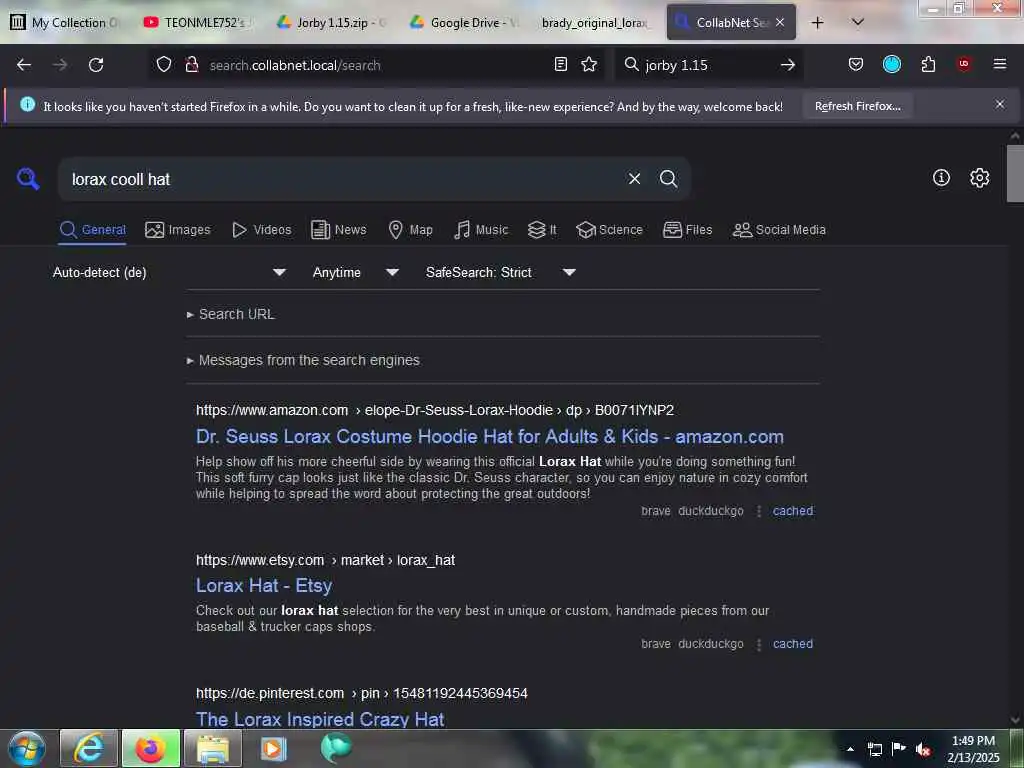The width and height of the screenshot is (1024, 768).
Task: Click the Refresh Firefox button
Action: click(857, 106)
